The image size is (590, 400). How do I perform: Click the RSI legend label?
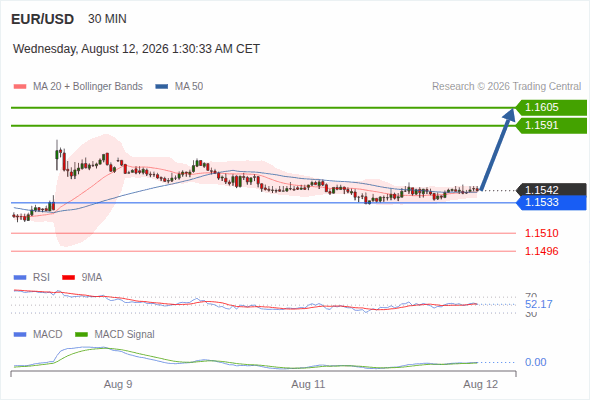[41, 278]
